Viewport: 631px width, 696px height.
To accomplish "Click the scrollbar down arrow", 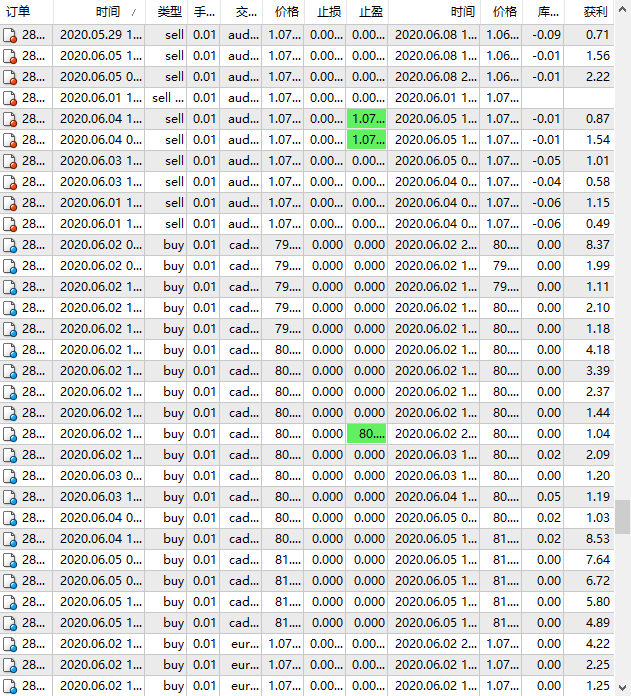I will (623, 687).
